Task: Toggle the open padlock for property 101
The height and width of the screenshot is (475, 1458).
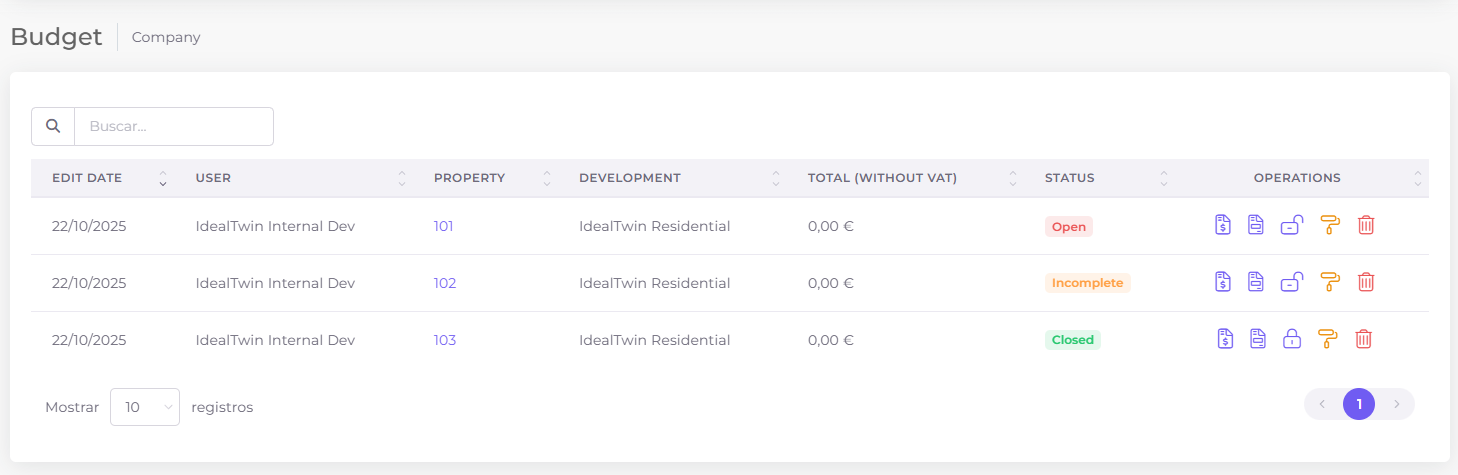Action: (1291, 225)
